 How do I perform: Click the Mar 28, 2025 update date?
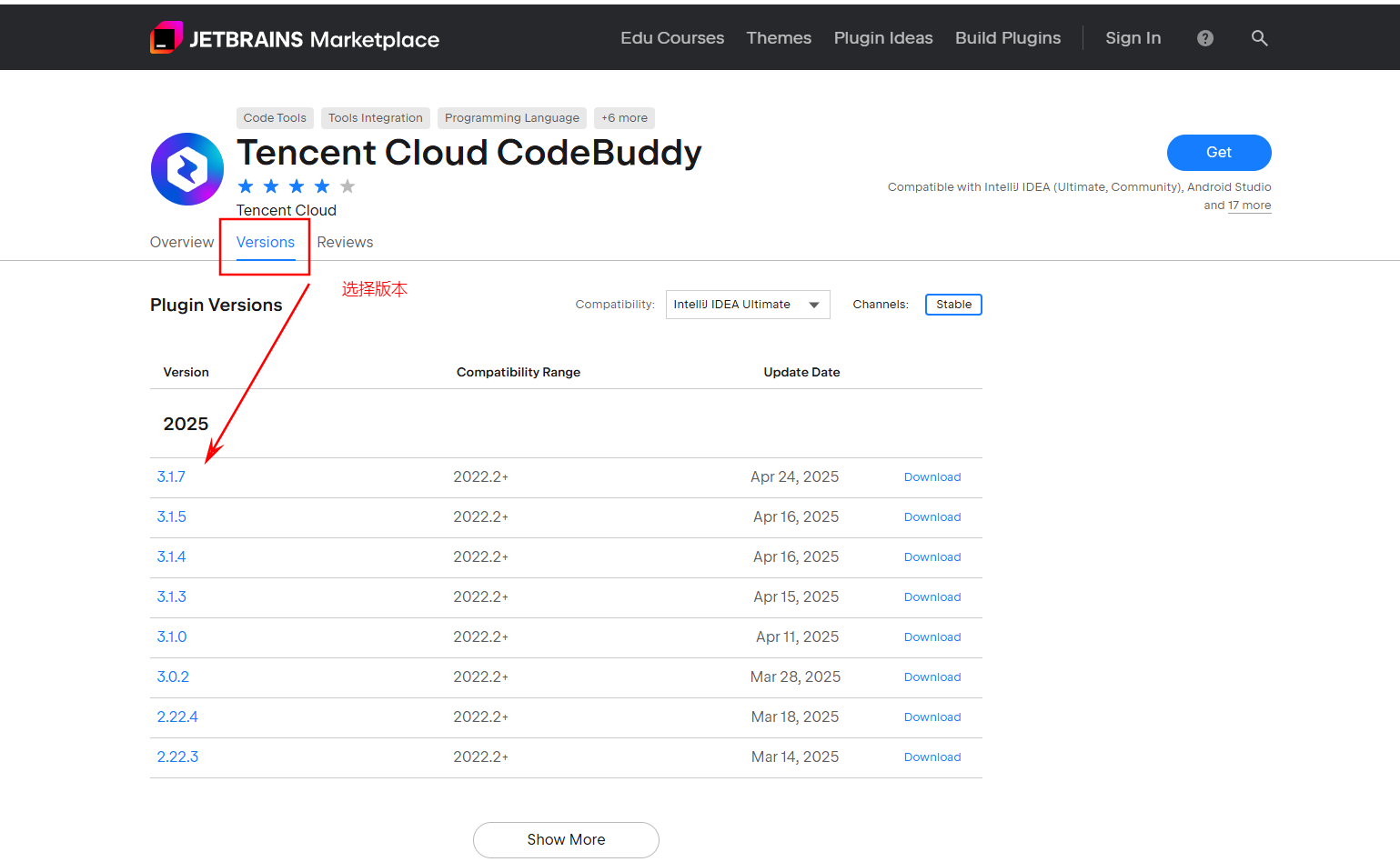[x=795, y=677]
